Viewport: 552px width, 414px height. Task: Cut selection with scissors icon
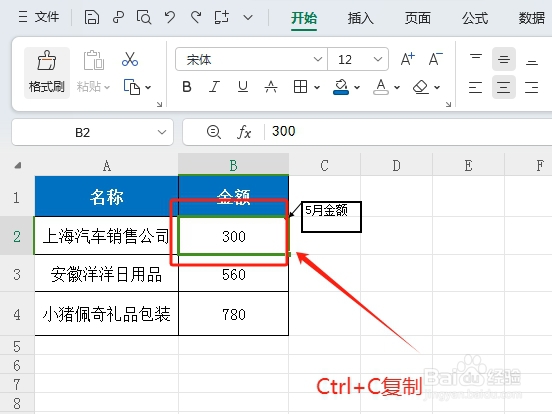(130, 59)
